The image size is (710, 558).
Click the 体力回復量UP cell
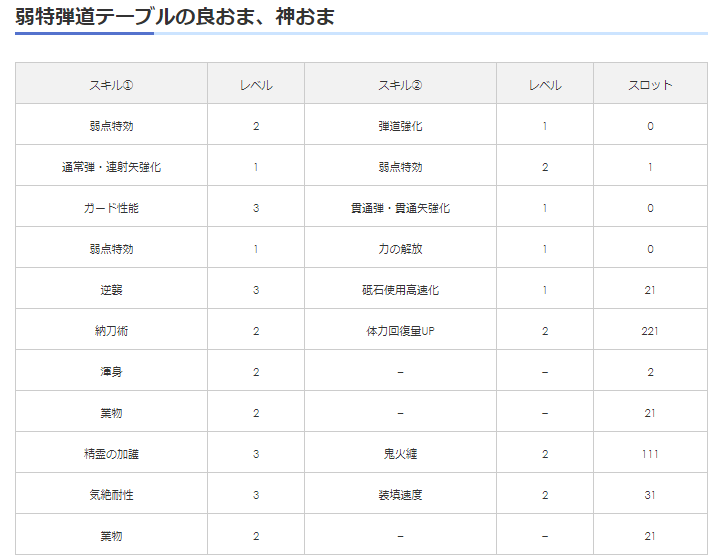point(400,331)
